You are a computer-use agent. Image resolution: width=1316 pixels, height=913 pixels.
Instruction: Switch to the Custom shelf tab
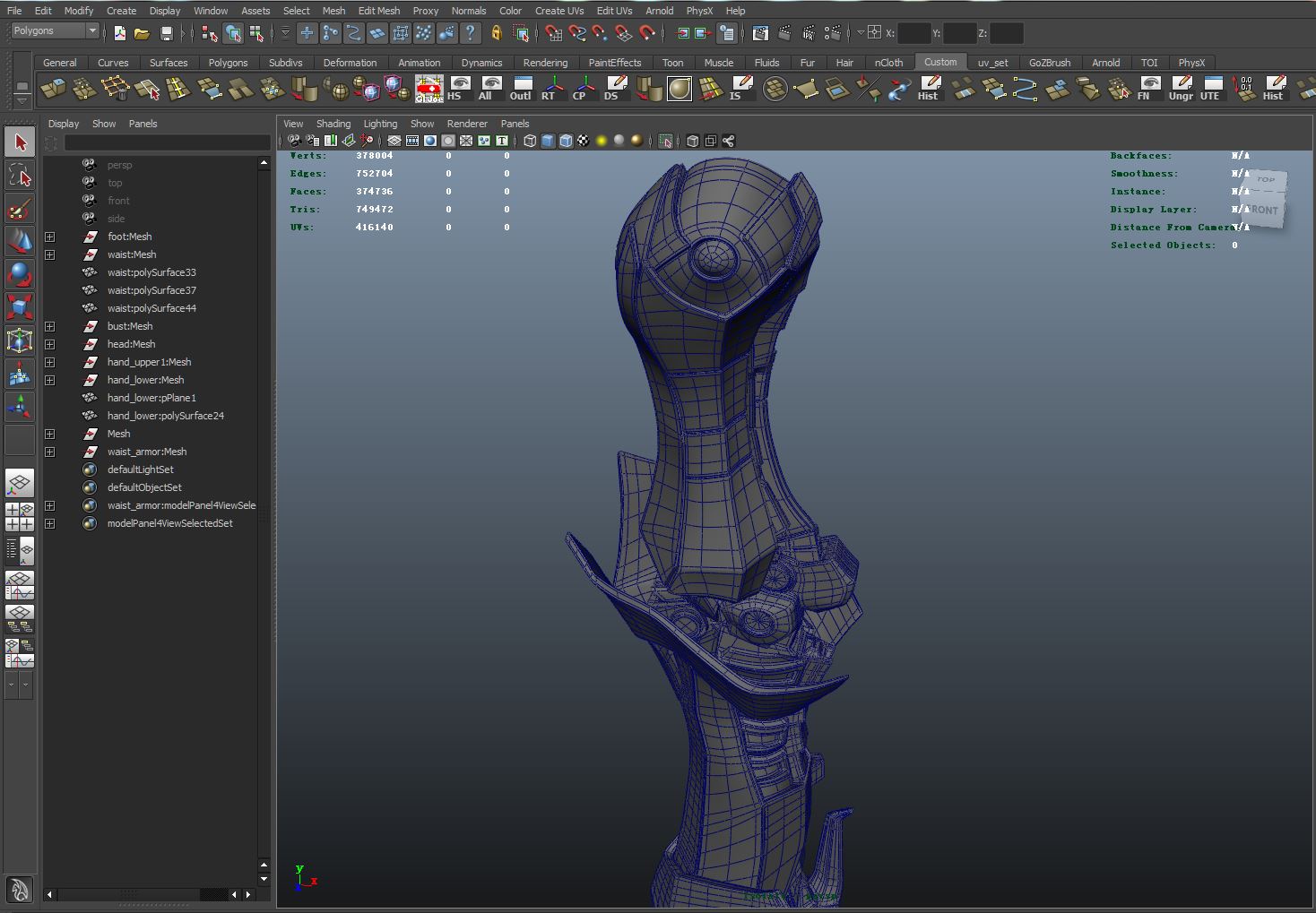[x=940, y=62]
